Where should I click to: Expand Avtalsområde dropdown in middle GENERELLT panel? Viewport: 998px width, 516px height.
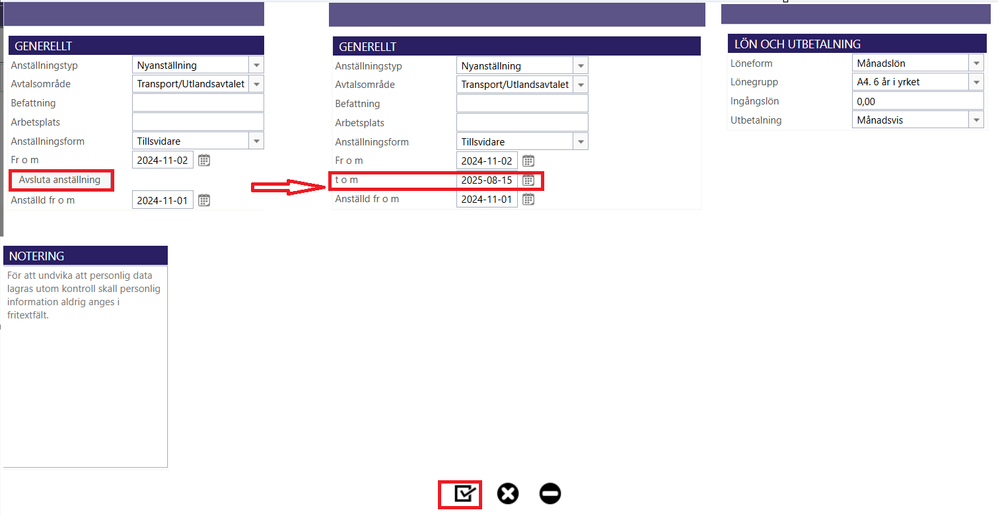(580, 85)
